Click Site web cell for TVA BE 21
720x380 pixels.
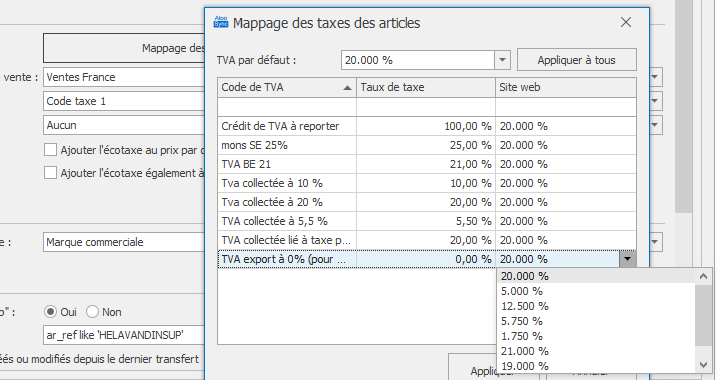point(566,164)
